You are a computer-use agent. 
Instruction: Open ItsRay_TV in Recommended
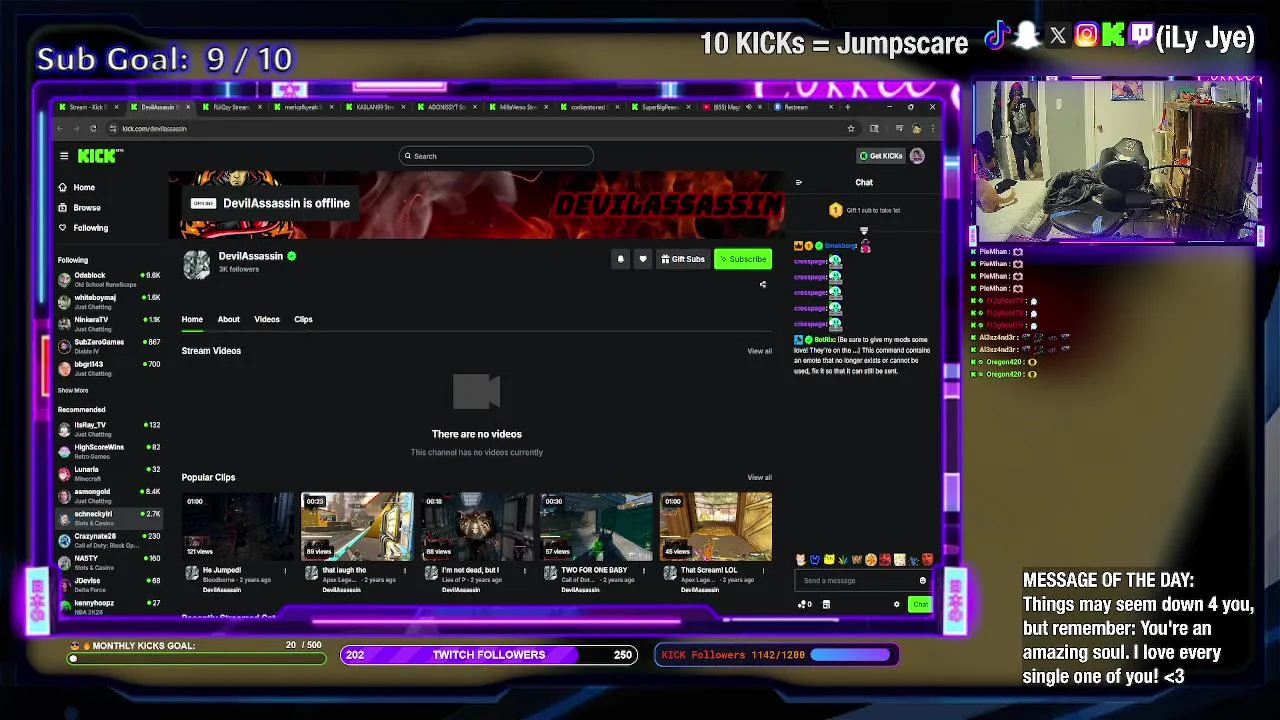coord(109,429)
